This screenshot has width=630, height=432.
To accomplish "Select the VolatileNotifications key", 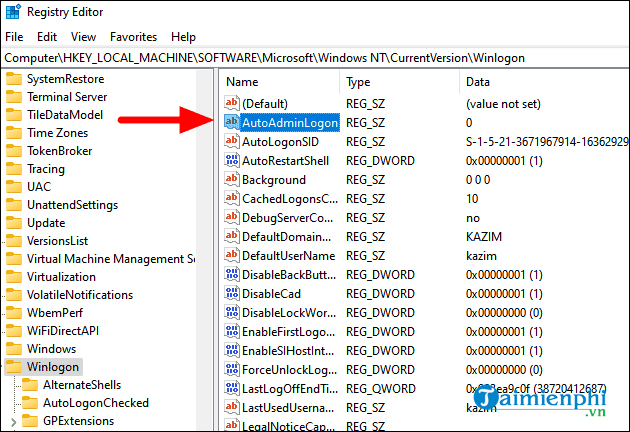I will 80,295.
